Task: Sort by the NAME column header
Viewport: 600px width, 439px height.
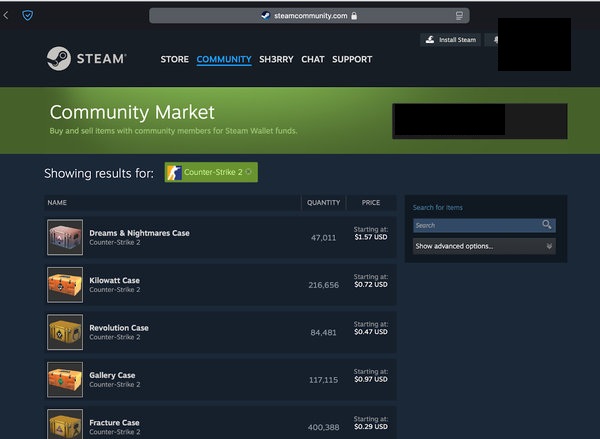Action: [x=57, y=202]
